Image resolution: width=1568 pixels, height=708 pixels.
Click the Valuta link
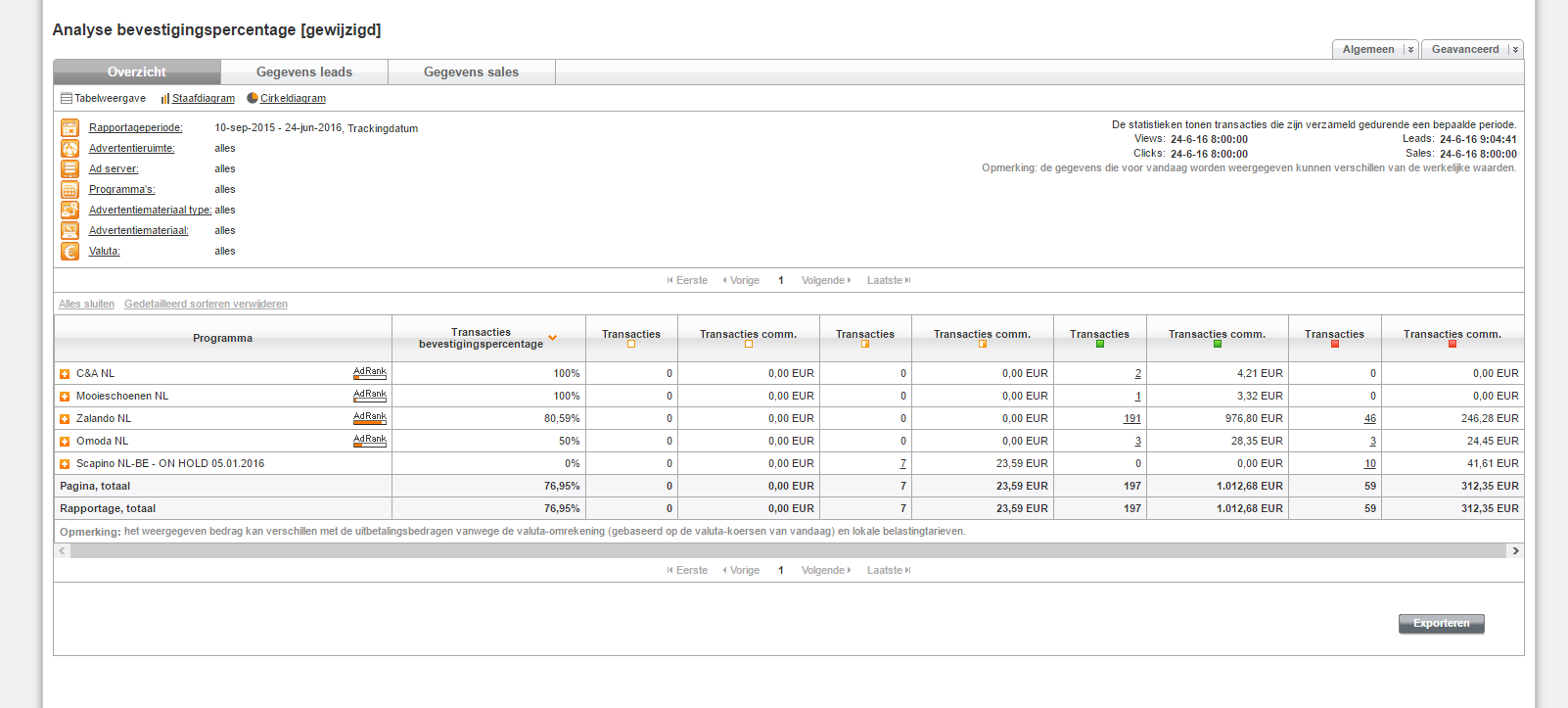(105, 252)
